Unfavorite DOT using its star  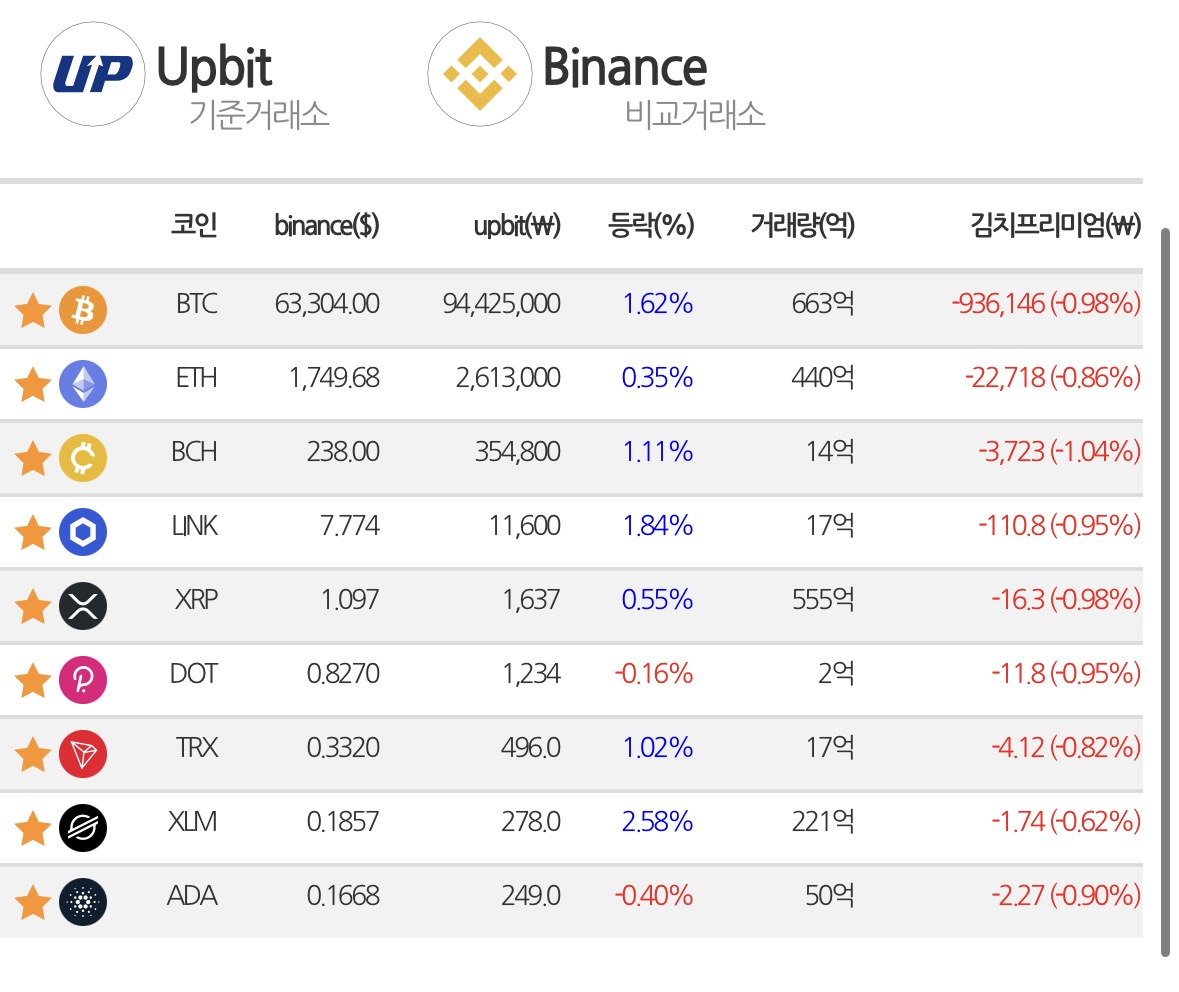(33, 681)
